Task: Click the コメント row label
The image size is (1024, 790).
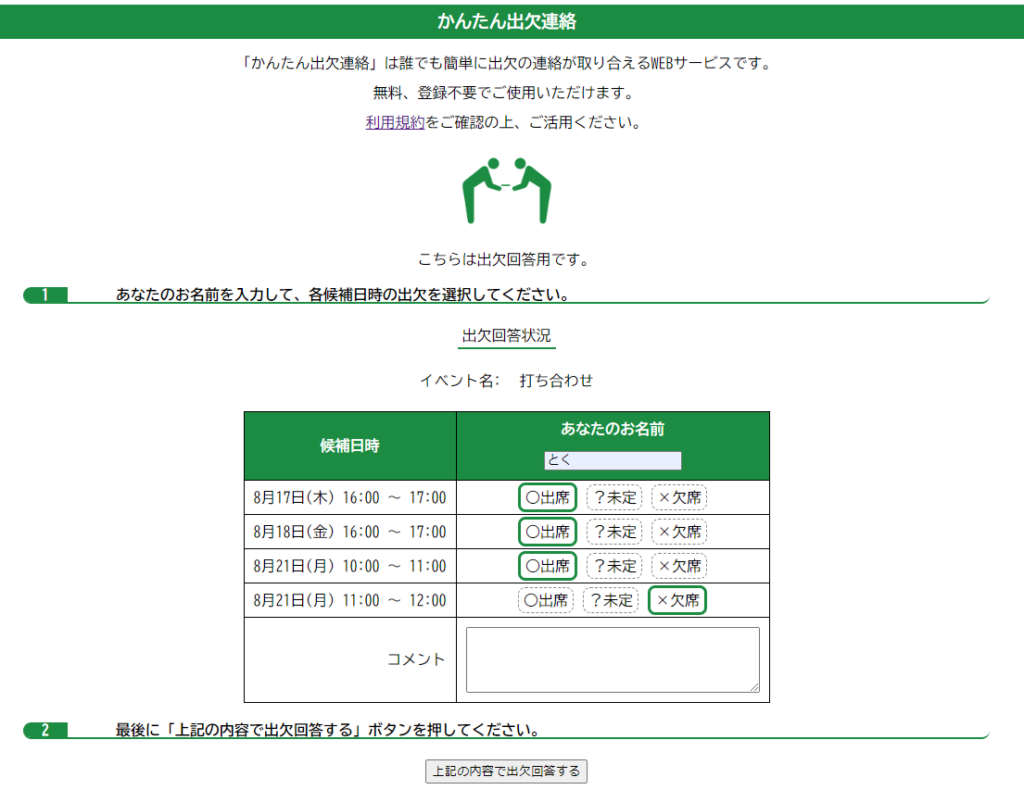Action: coord(416,659)
